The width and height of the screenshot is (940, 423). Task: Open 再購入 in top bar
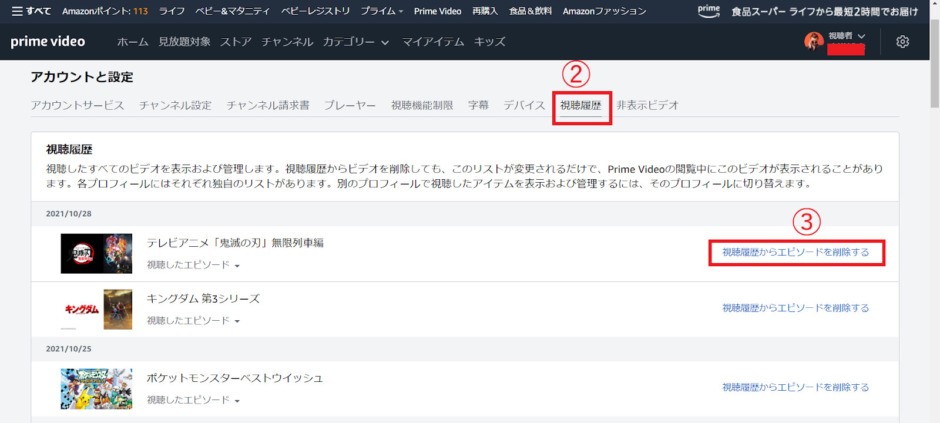pyautogui.click(x=485, y=11)
